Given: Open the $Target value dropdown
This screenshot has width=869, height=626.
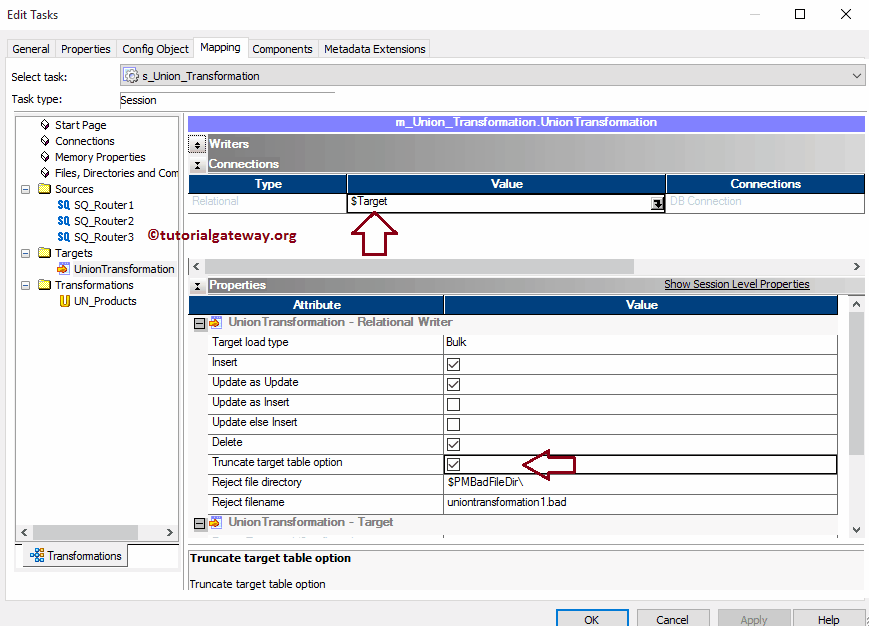Looking at the screenshot, I should [x=656, y=202].
